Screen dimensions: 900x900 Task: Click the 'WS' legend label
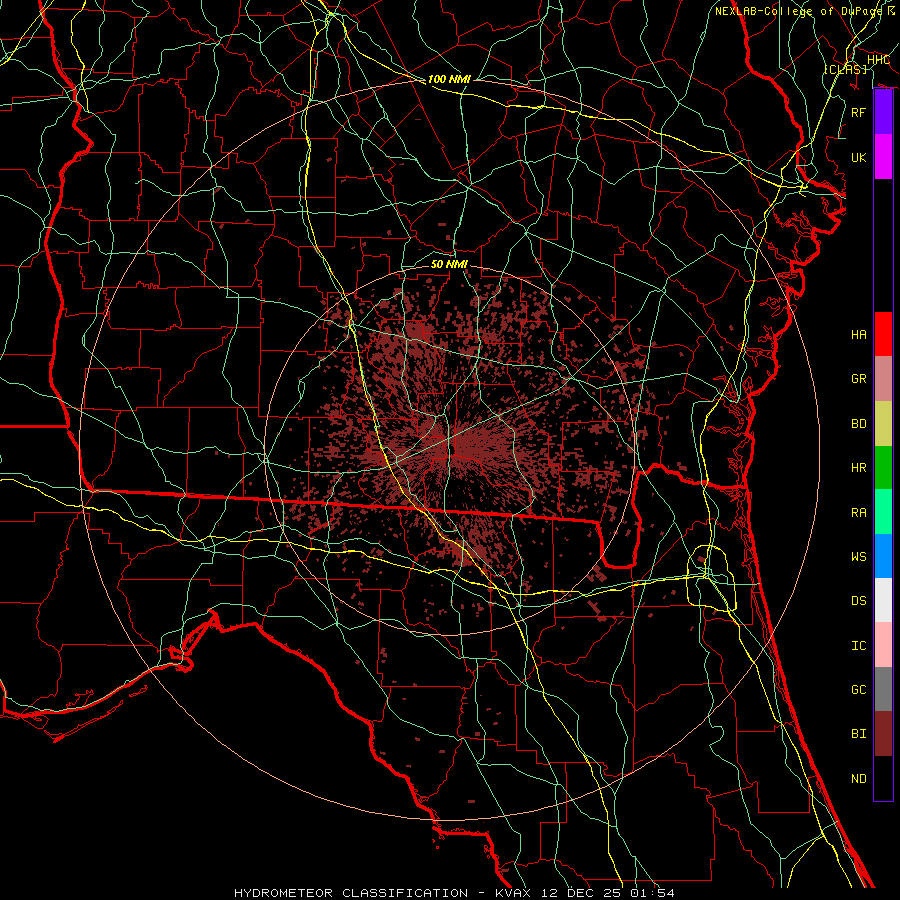tap(859, 556)
